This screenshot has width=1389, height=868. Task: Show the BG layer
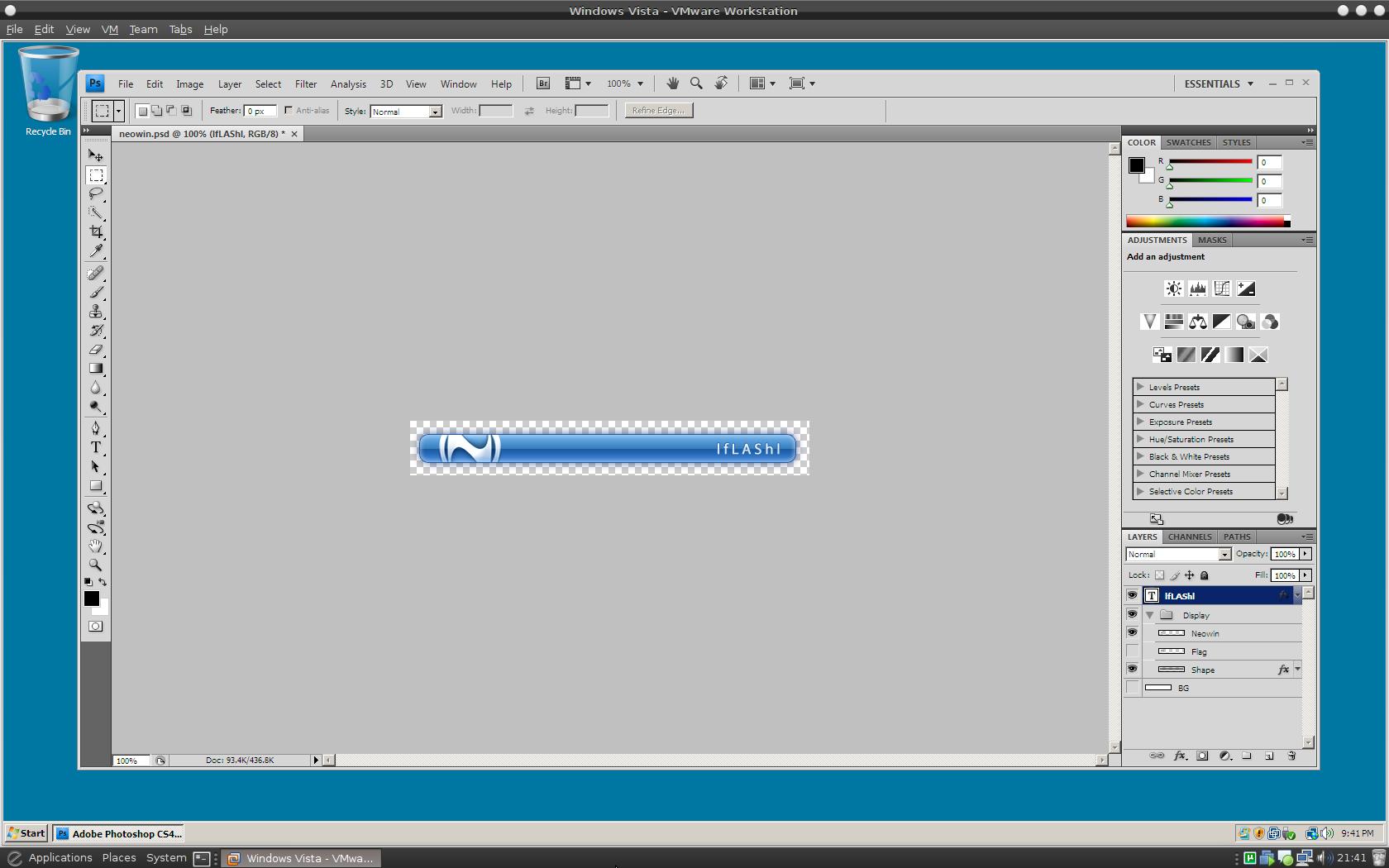coord(1132,687)
